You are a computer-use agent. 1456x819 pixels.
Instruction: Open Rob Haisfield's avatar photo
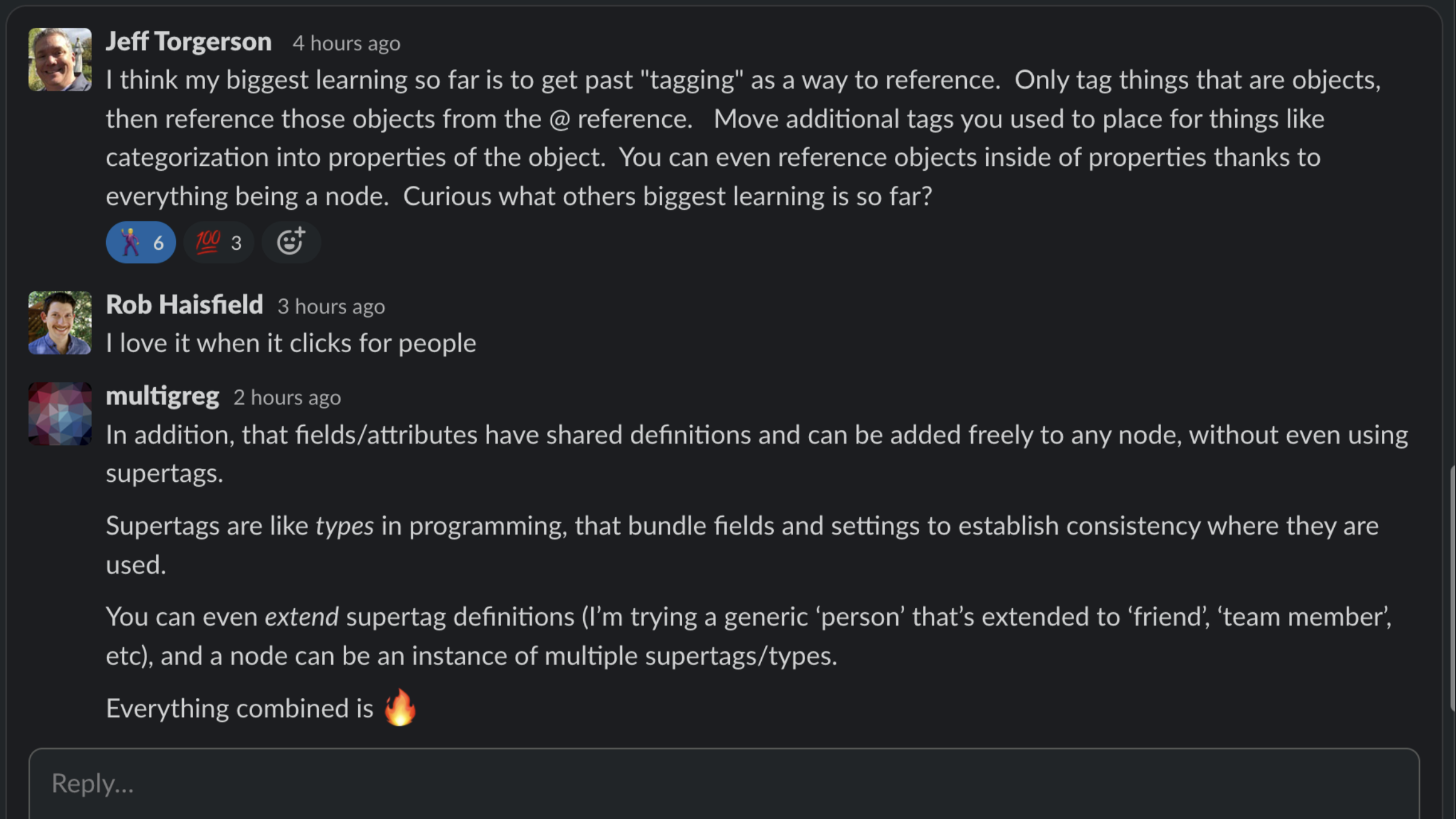60,323
